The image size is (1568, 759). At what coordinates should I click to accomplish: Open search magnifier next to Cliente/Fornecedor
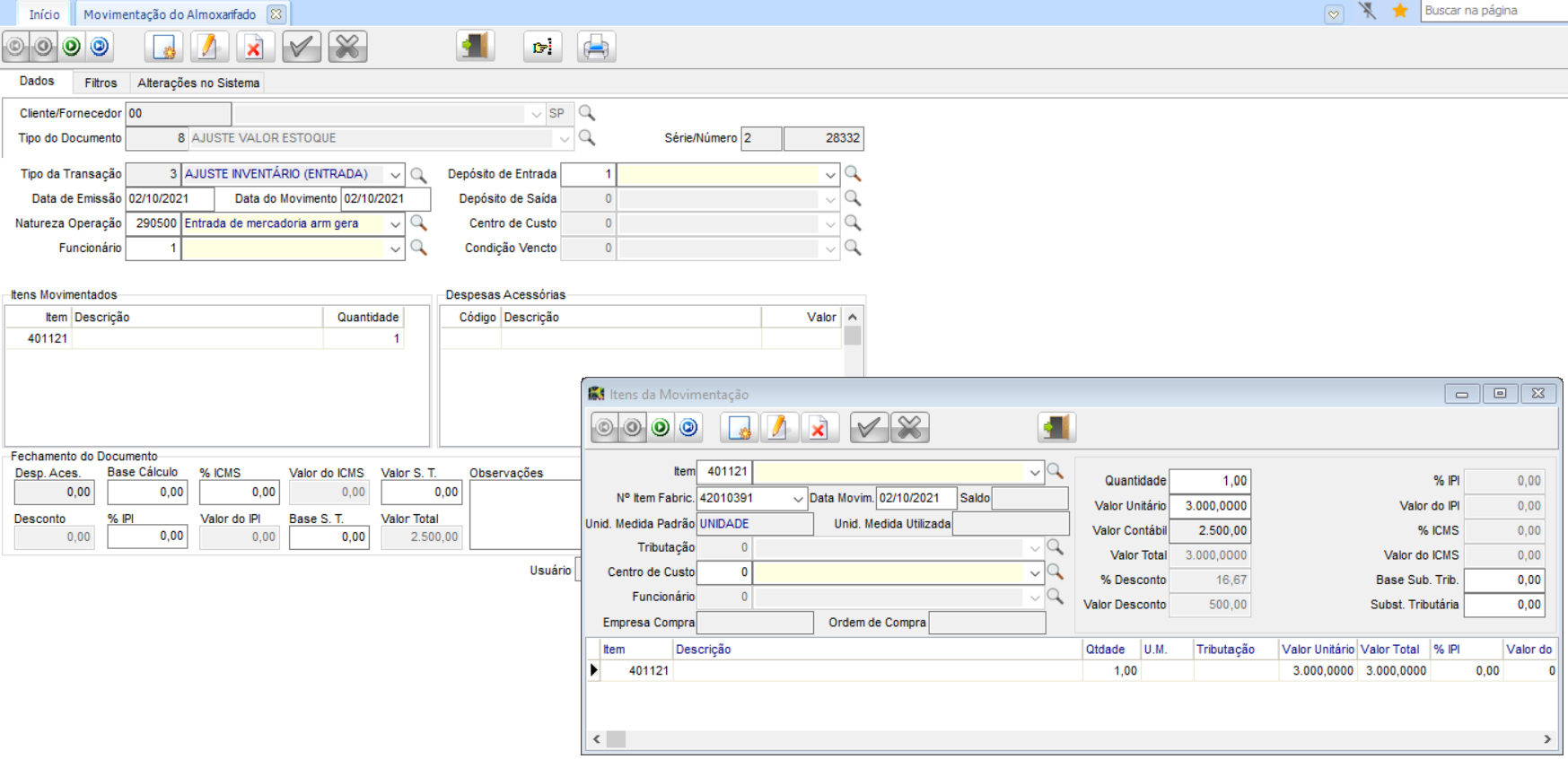(587, 113)
